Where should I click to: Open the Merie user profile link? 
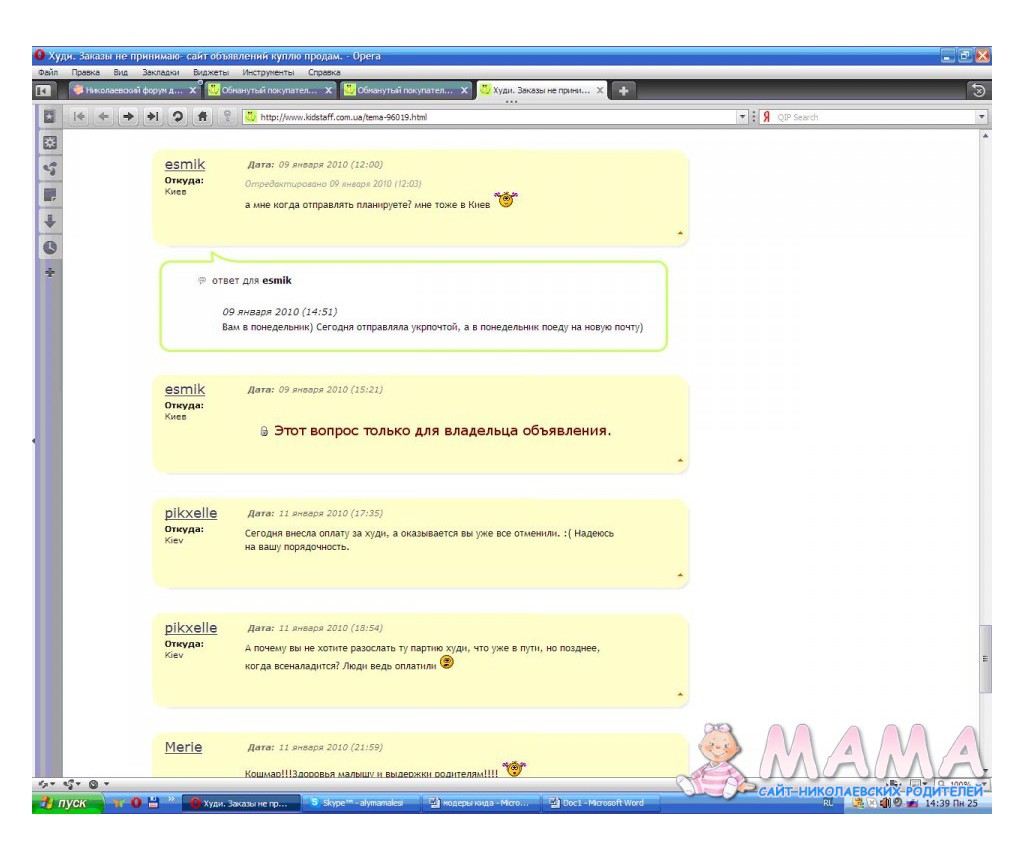(x=183, y=747)
